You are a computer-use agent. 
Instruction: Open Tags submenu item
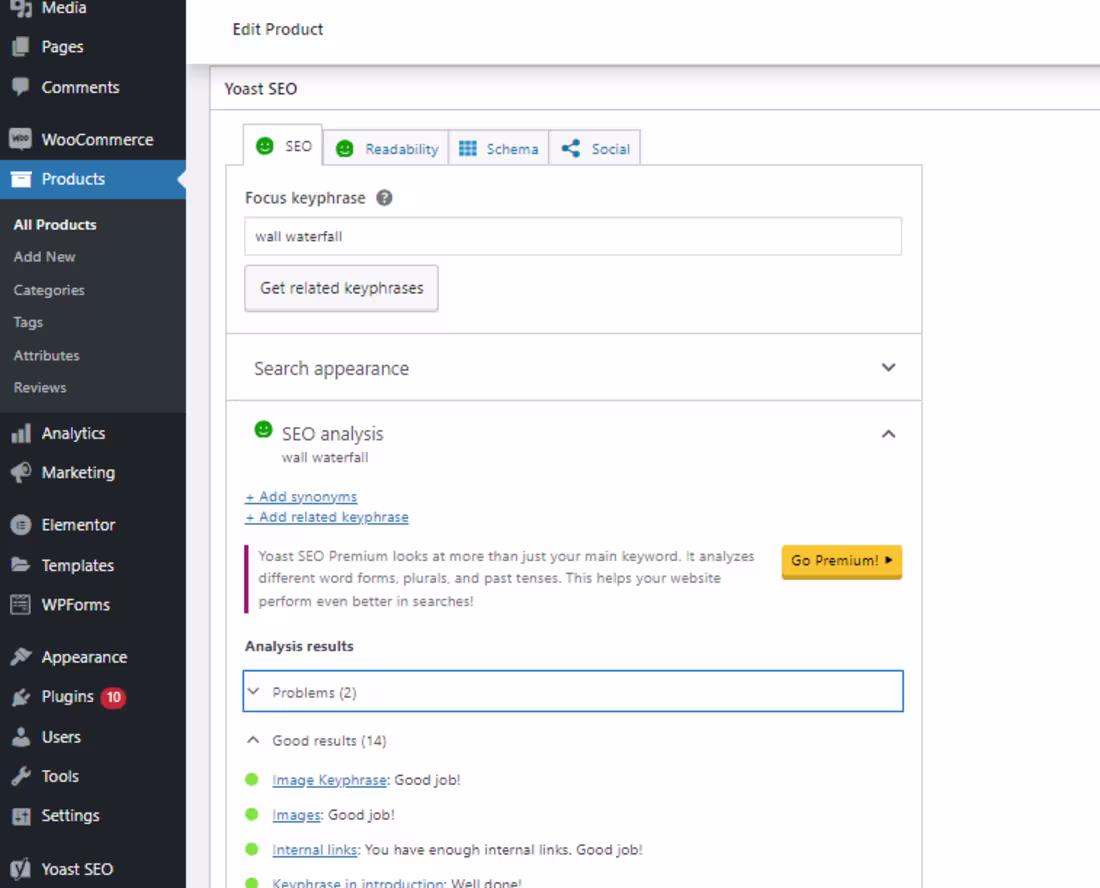pos(28,322)
